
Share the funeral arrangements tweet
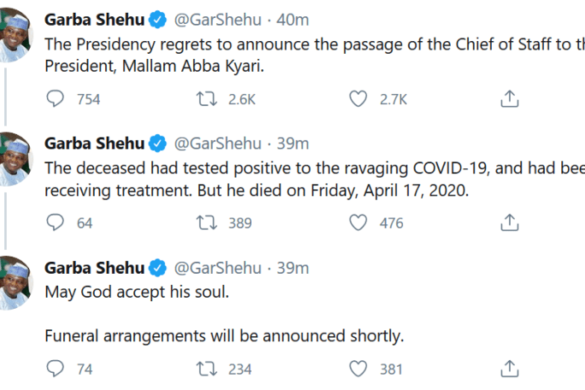click(x=510, y=368)
